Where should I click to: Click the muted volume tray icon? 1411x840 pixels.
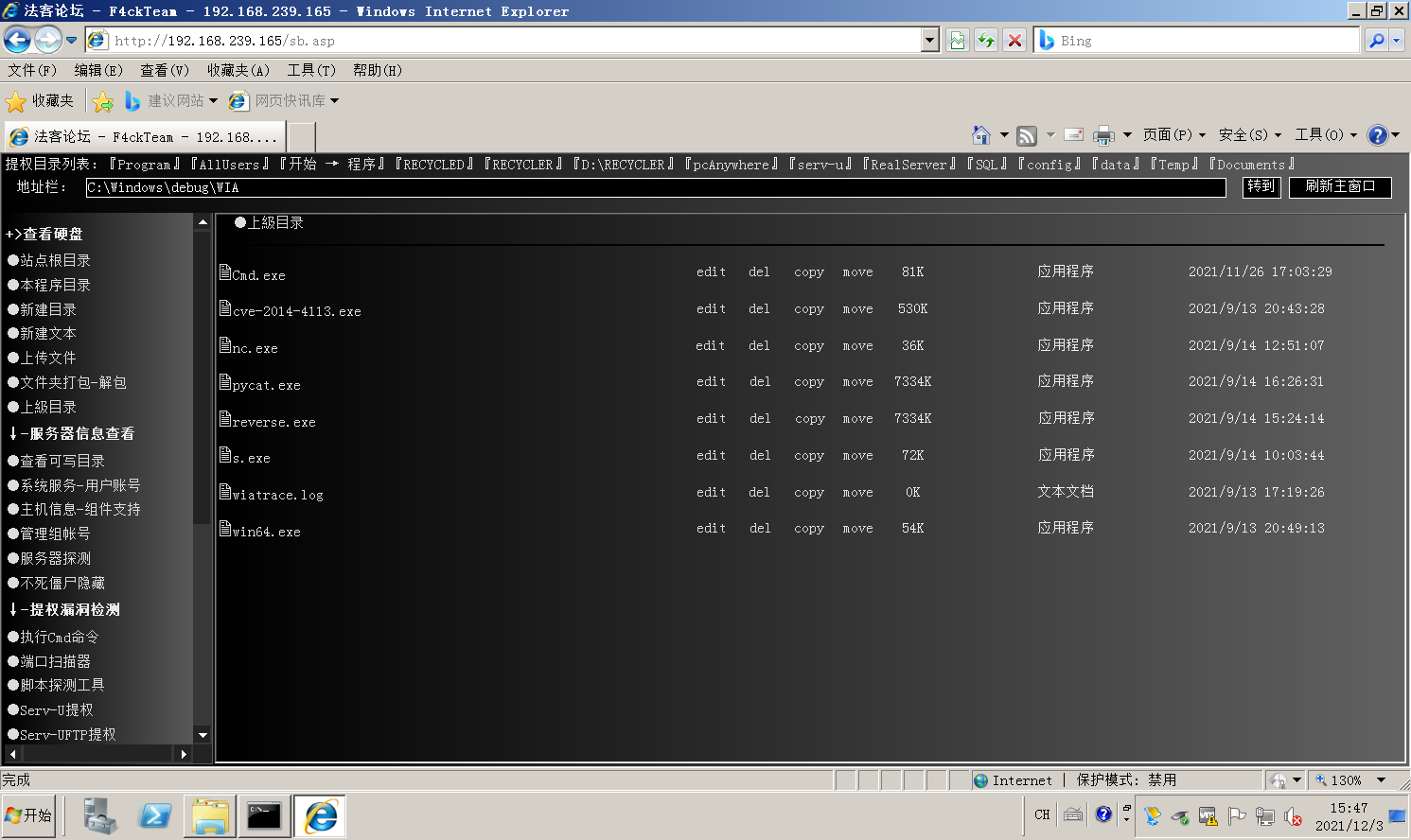click(1293, 816)
